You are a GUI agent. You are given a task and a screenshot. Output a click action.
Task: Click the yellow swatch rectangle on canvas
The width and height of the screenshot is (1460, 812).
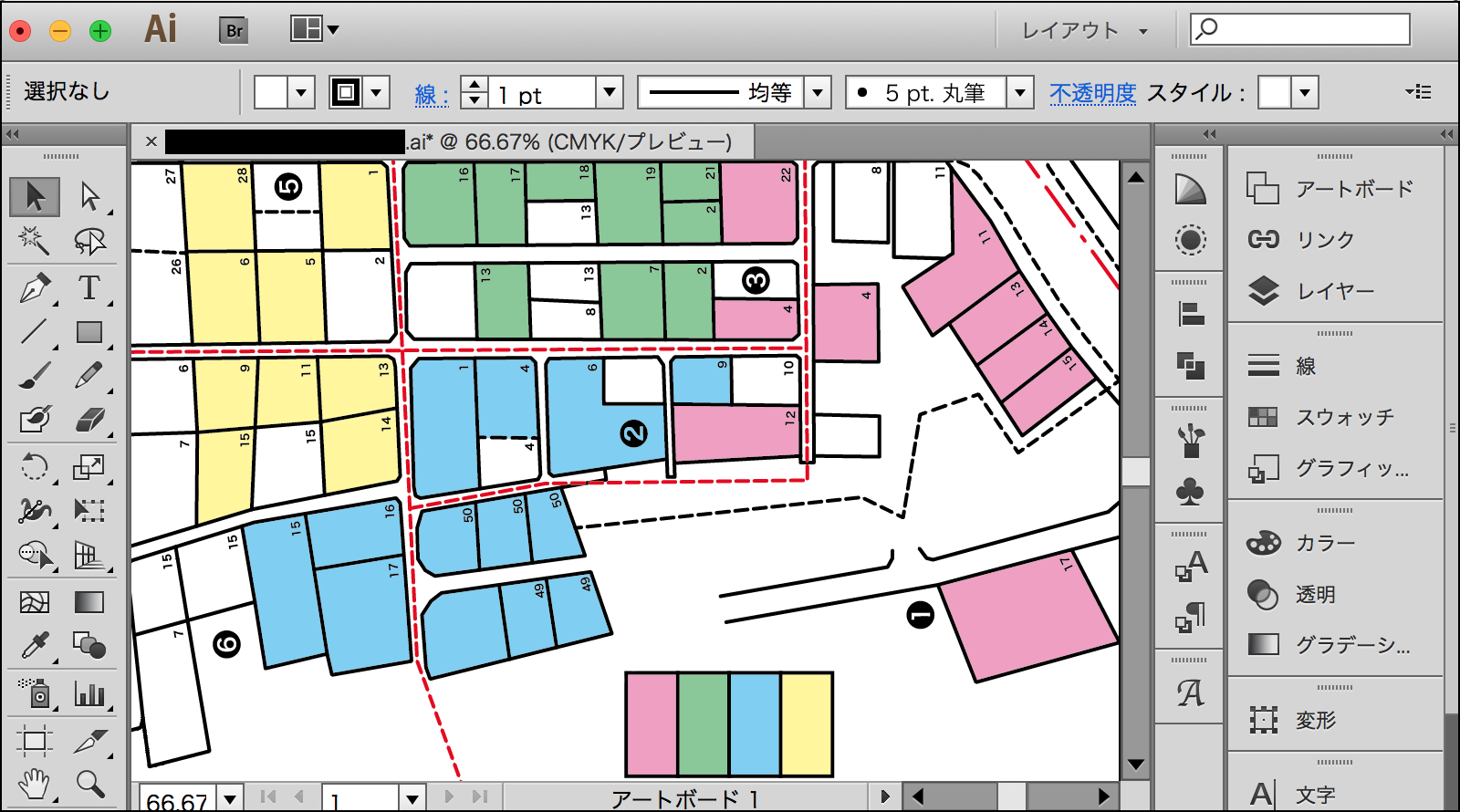(x=807, y=724)
